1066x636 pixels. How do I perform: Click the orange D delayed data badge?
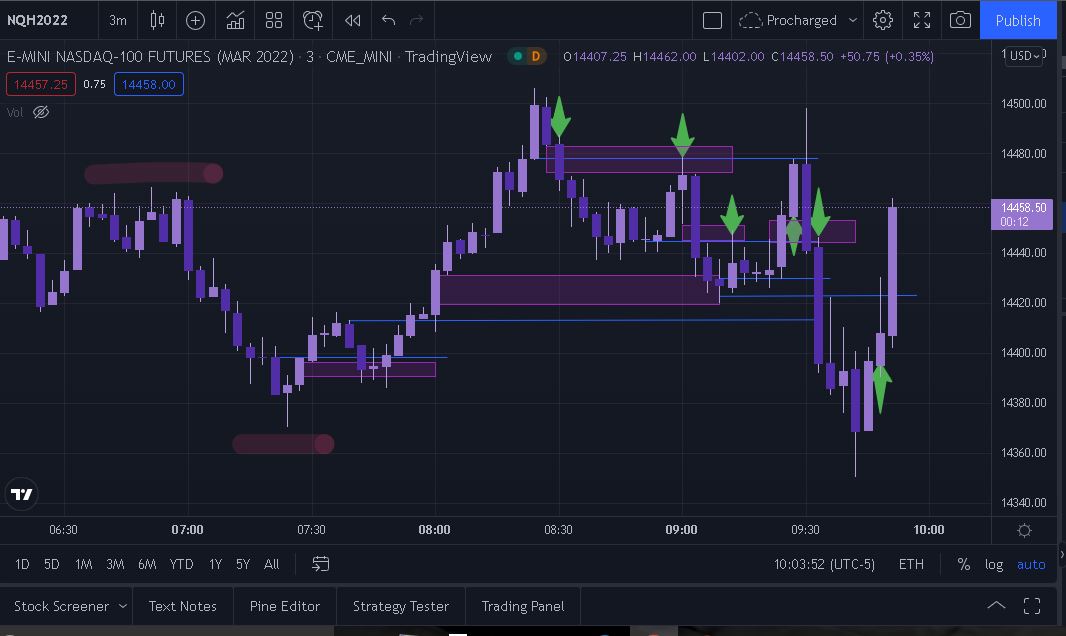coord(536,56)
